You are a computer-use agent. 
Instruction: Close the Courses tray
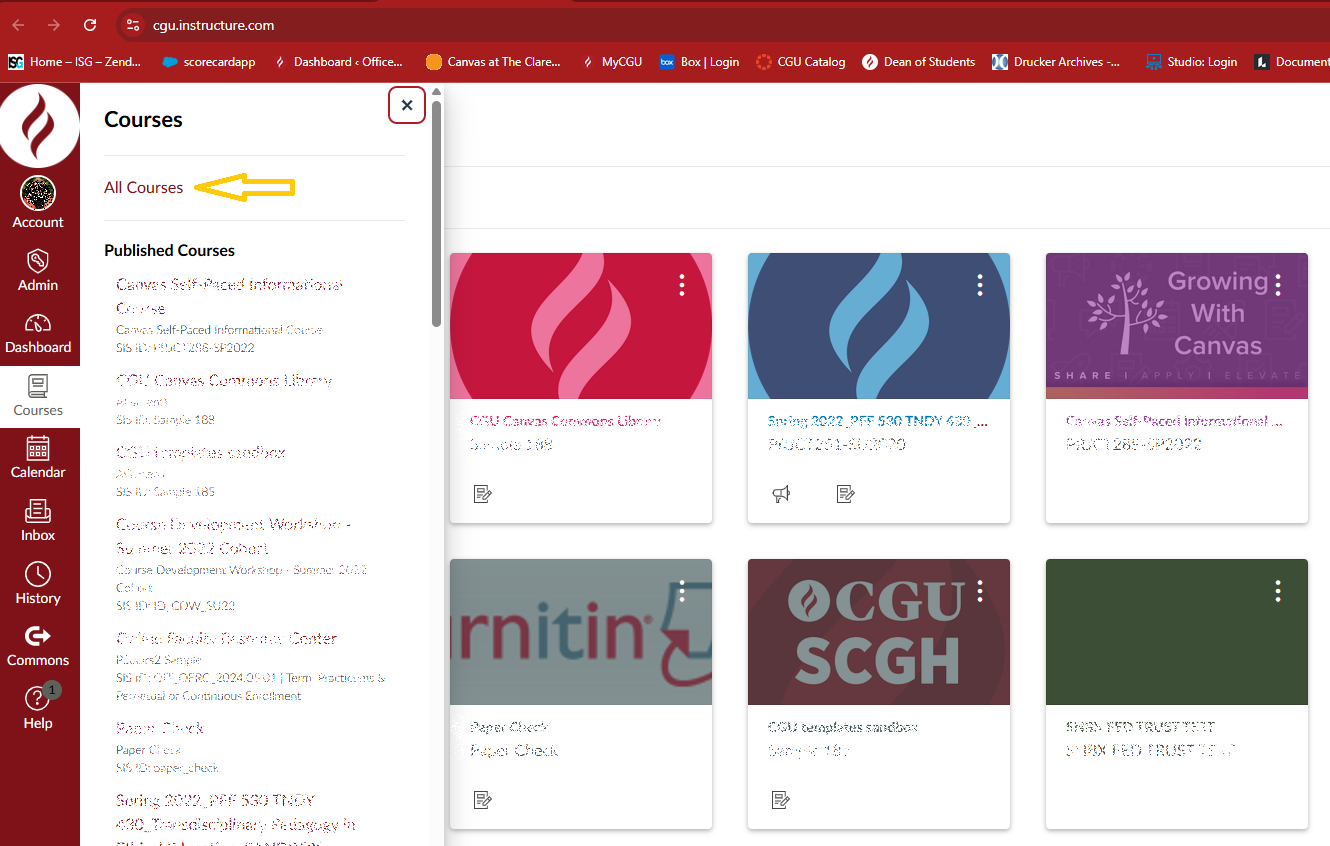click(x=407, y=105)
